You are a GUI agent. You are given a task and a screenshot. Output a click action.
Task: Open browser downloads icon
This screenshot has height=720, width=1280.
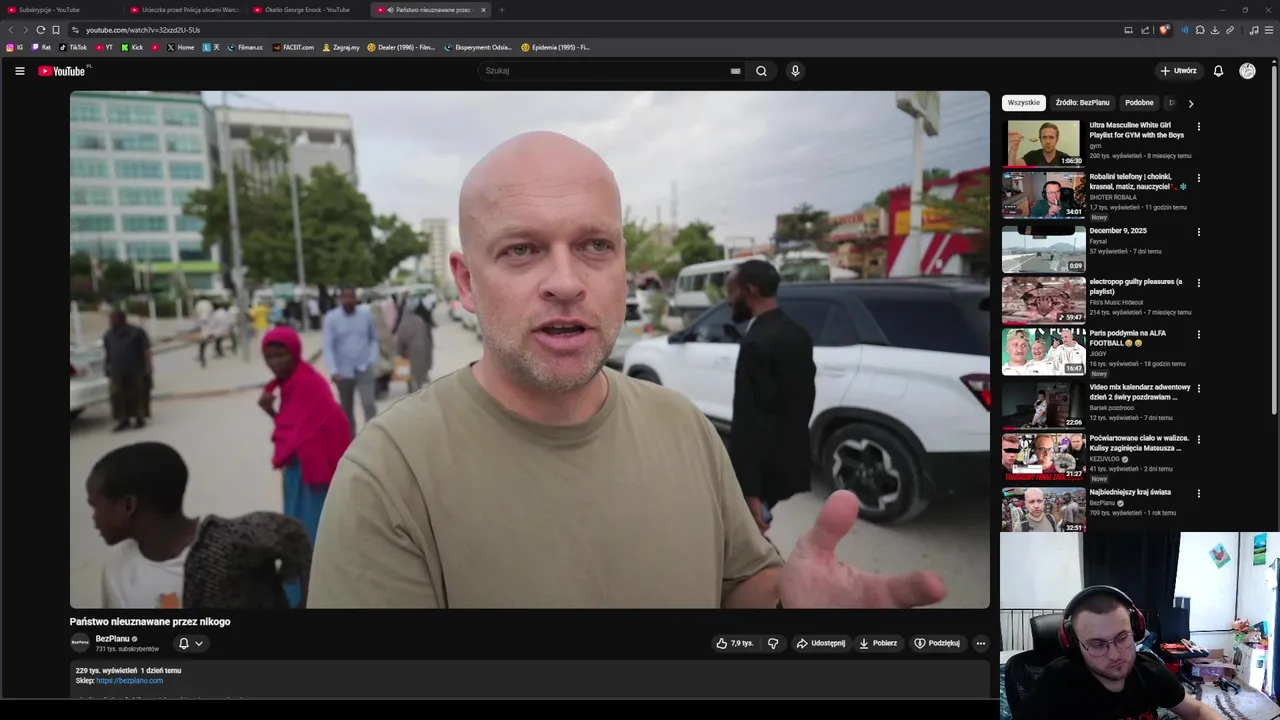point(1215,30)
